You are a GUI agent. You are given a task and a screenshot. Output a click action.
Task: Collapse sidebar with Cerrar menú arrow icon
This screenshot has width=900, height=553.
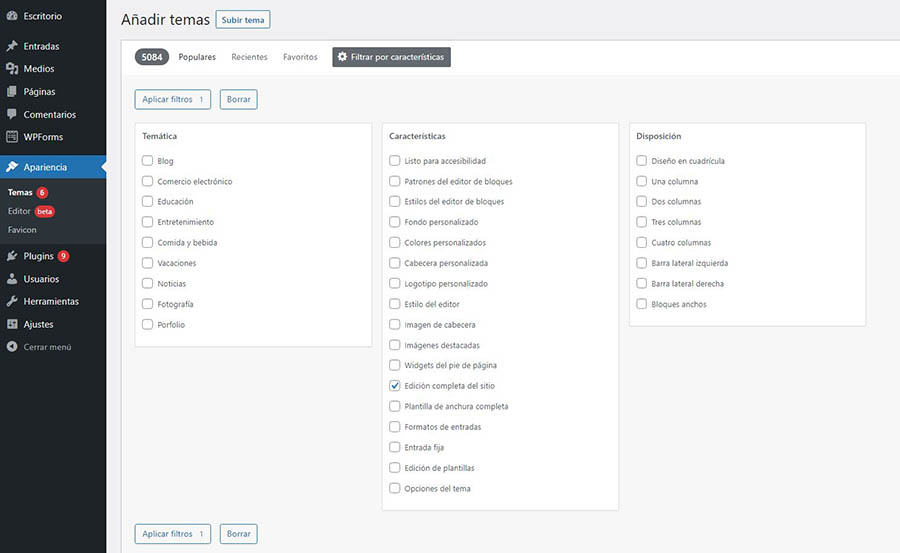12,347
